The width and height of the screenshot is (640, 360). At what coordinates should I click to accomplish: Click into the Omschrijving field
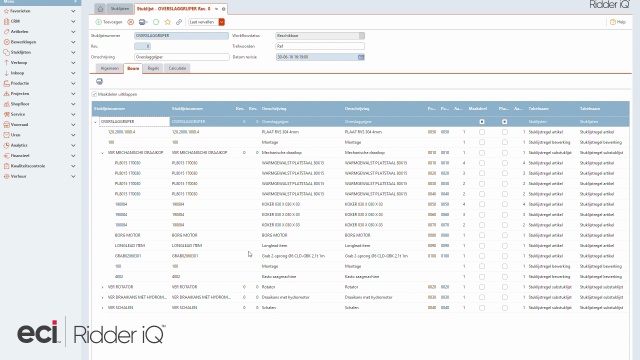click(181, 57)
